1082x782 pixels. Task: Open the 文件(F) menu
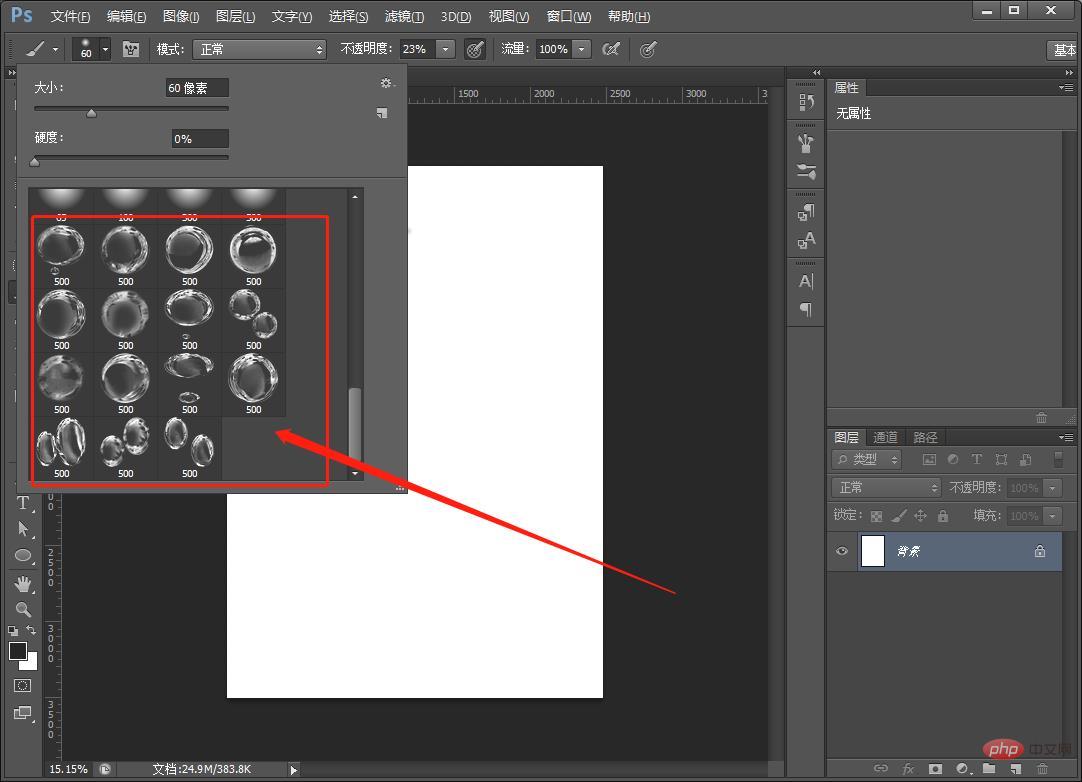point(70,17)
